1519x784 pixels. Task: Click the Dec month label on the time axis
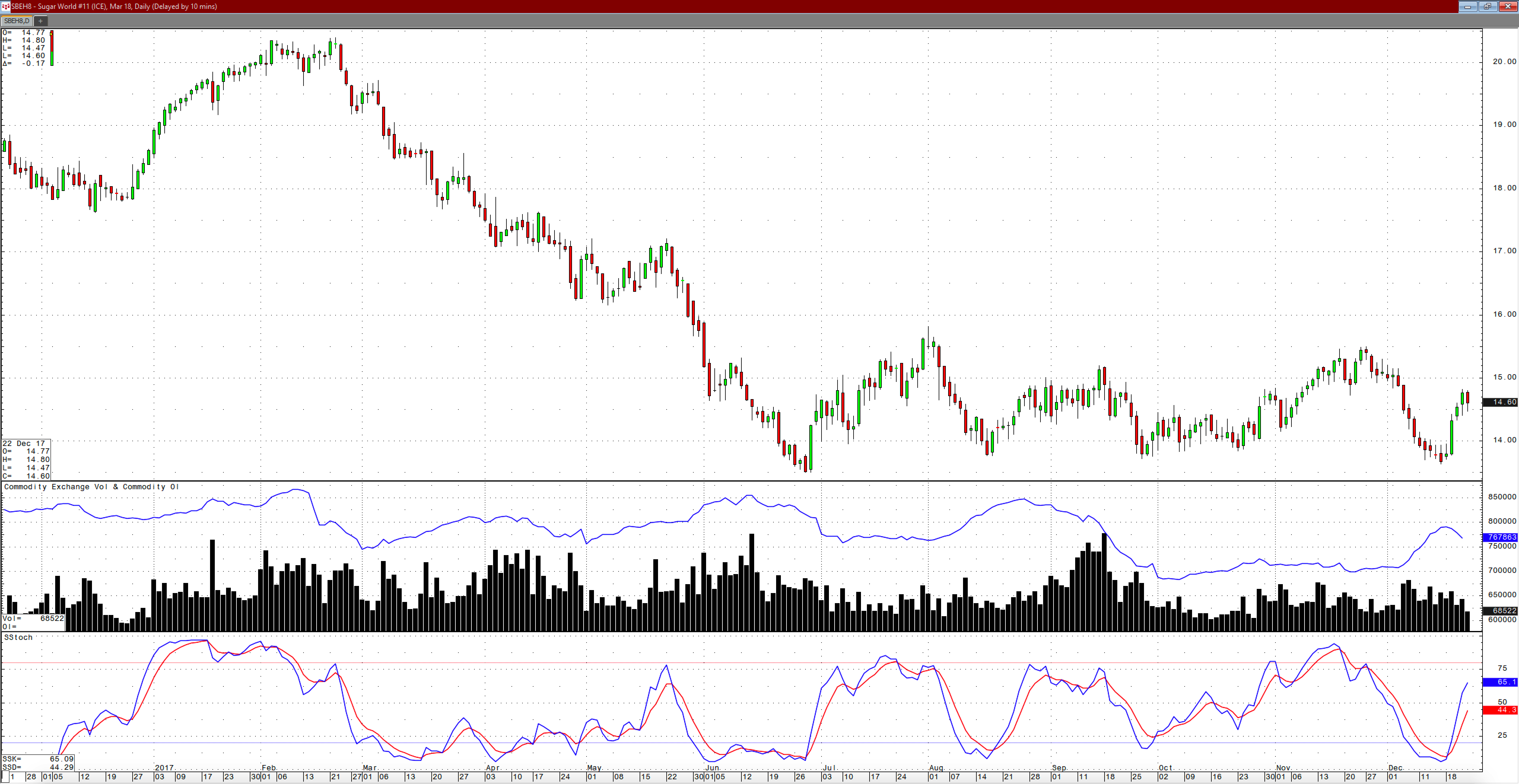[1395, 768]
